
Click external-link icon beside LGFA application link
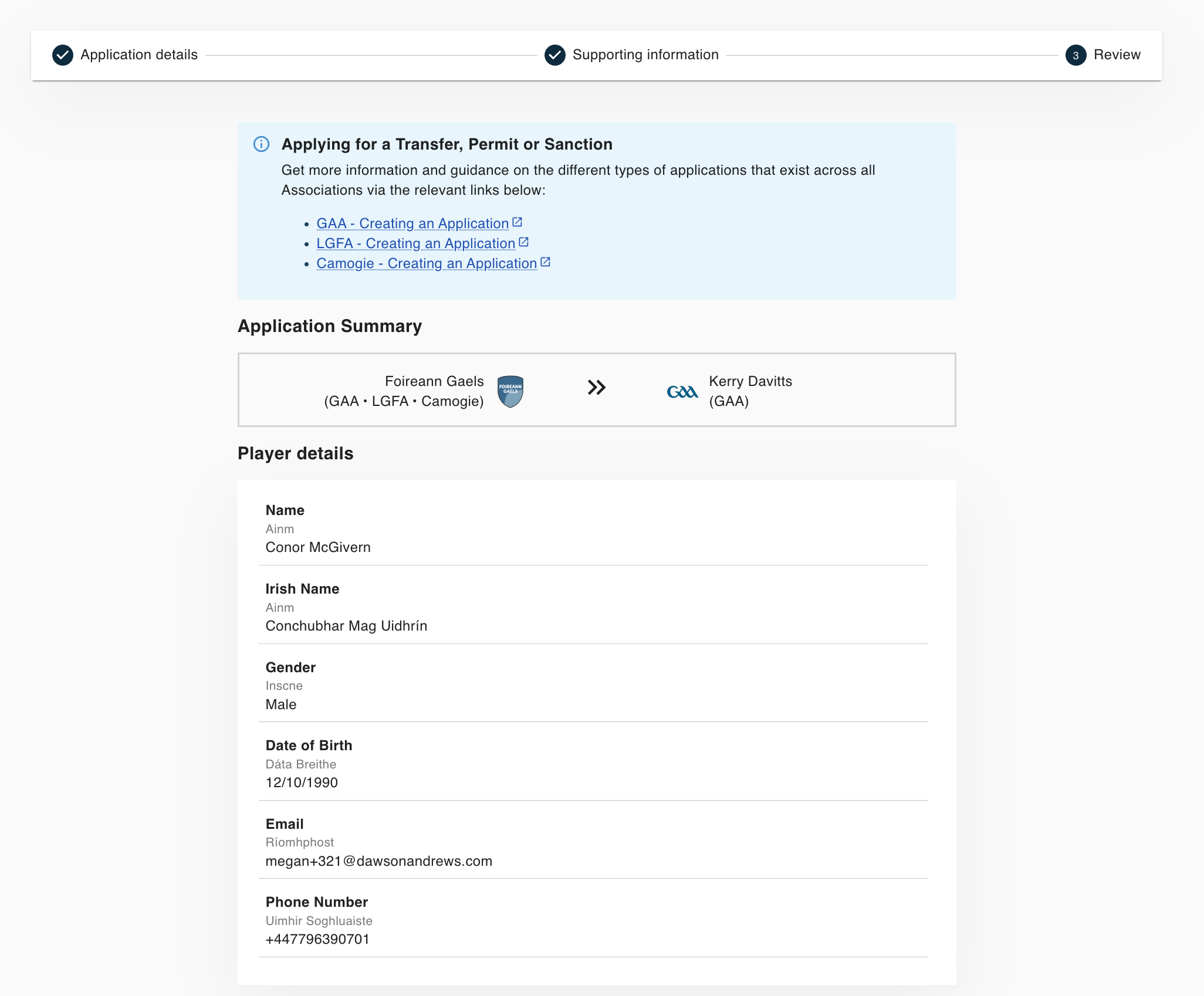coord(523,242)
